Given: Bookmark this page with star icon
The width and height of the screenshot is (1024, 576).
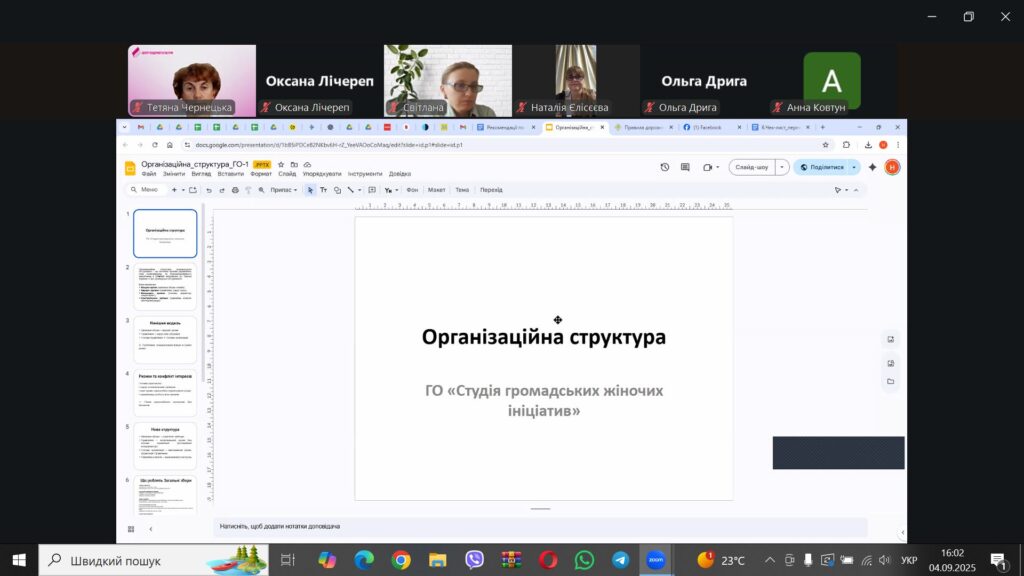Looking at the screenshot, I should click(825, 145).
